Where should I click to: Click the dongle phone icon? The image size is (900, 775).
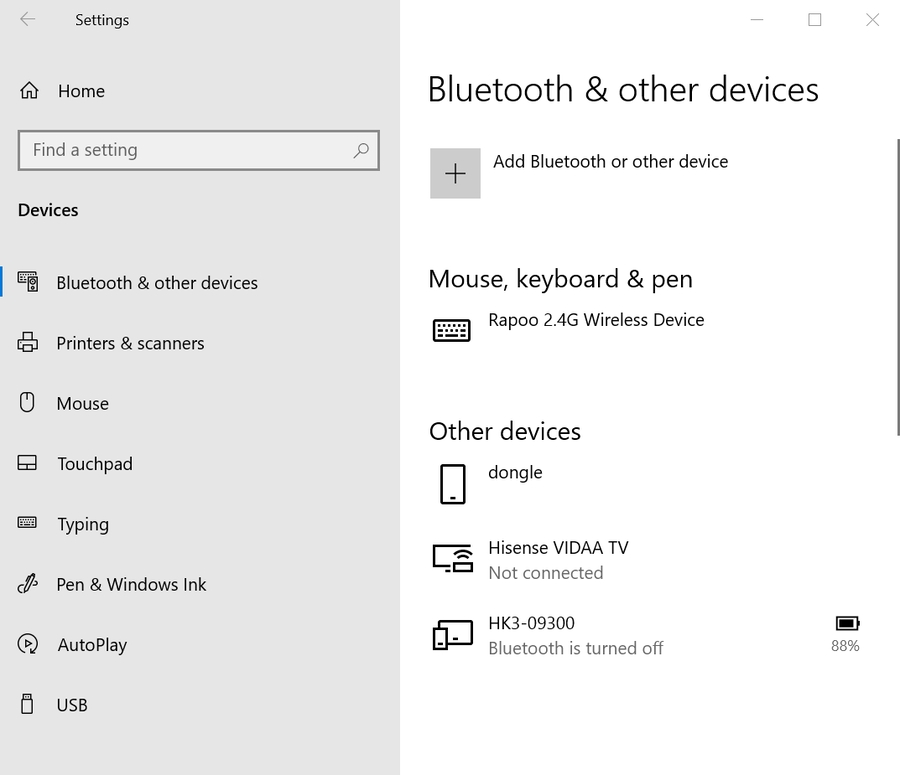(x=452, y=483)
